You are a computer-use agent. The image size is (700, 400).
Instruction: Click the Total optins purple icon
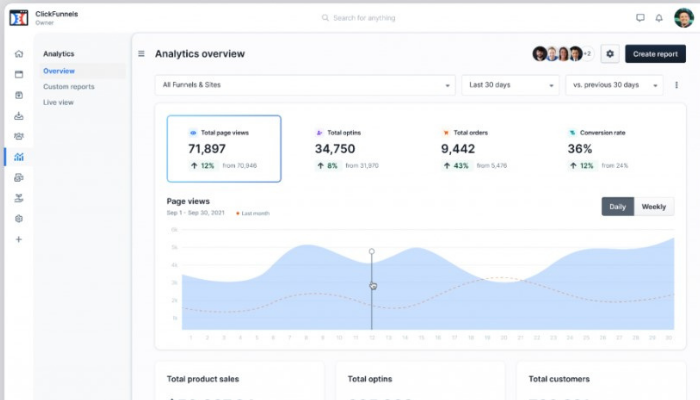click(x=319, y=133)
